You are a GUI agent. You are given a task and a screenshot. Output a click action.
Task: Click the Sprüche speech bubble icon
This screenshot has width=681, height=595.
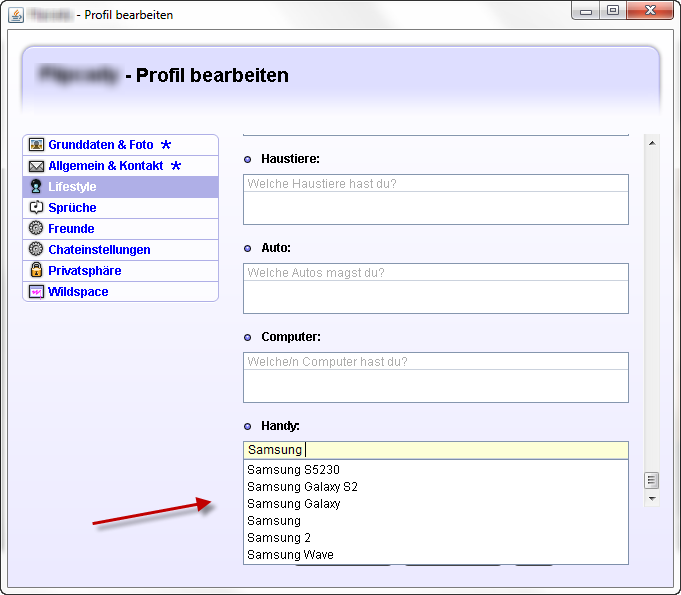(x=36, y=208)
